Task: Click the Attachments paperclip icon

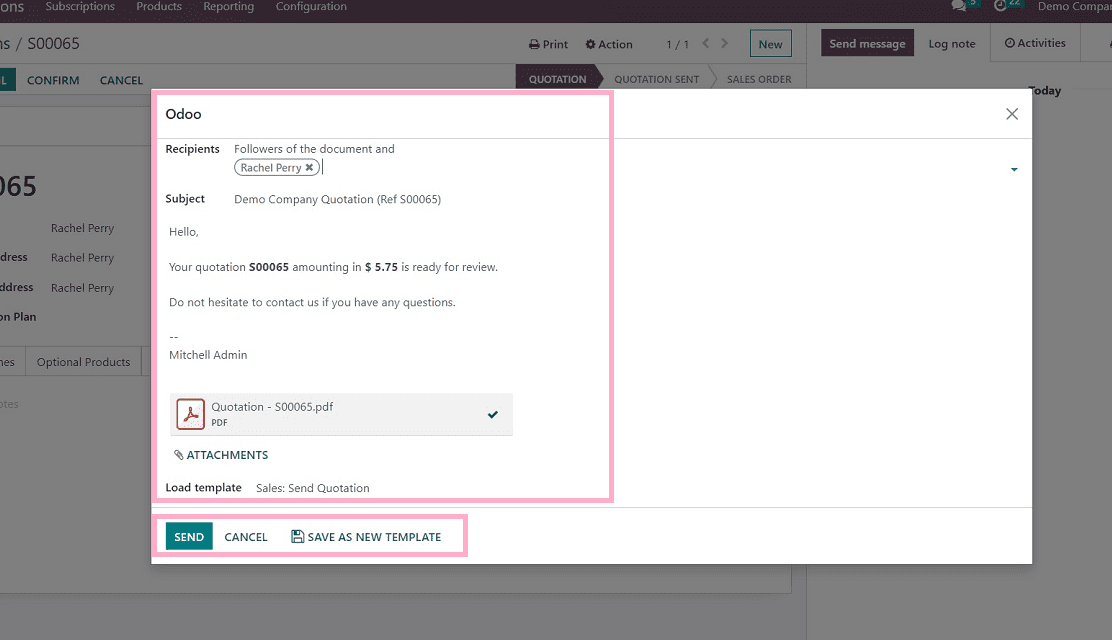Action: click(x=179, y=455)
